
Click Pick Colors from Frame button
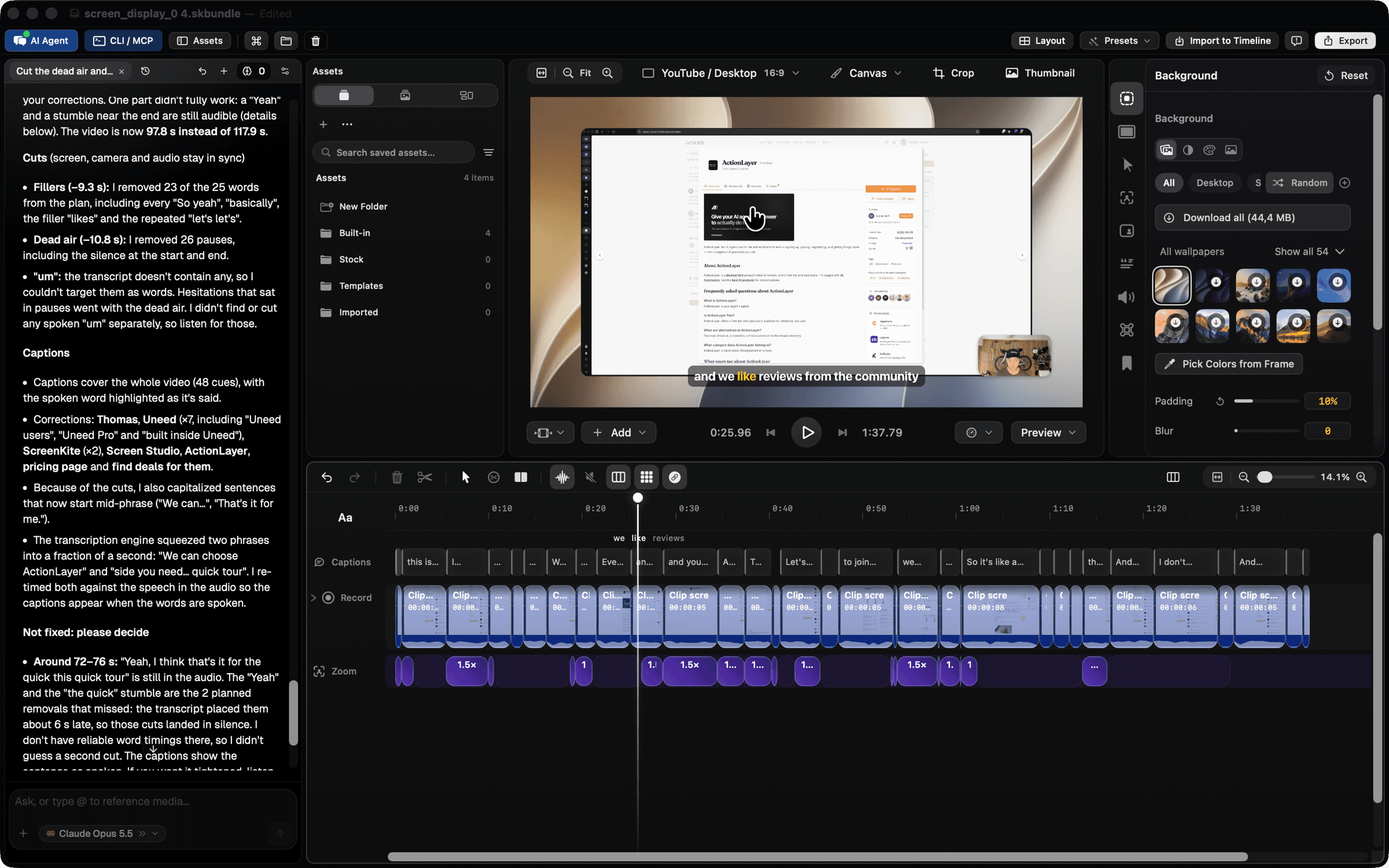pos(1229,363)
